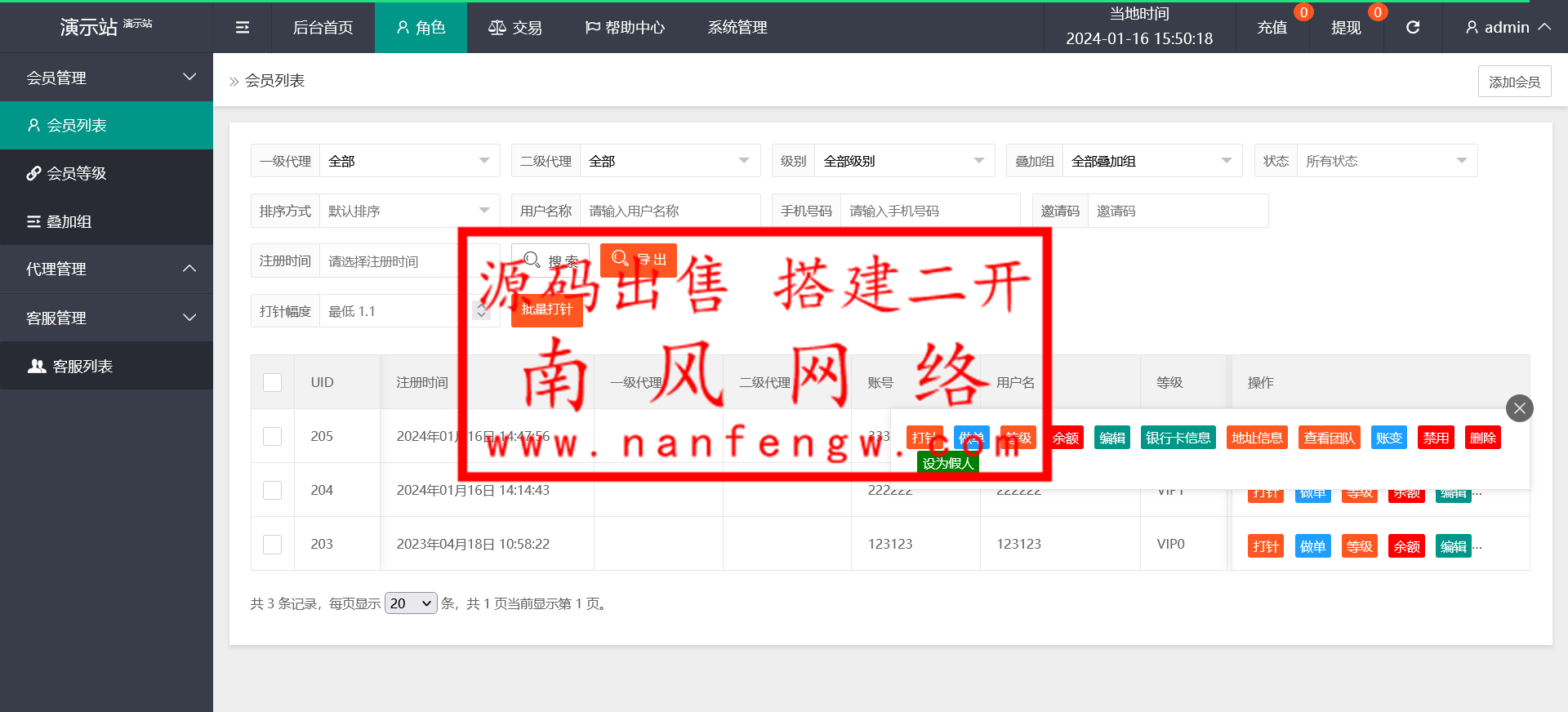Open 客服列表 sidebar item

(106, 366)
